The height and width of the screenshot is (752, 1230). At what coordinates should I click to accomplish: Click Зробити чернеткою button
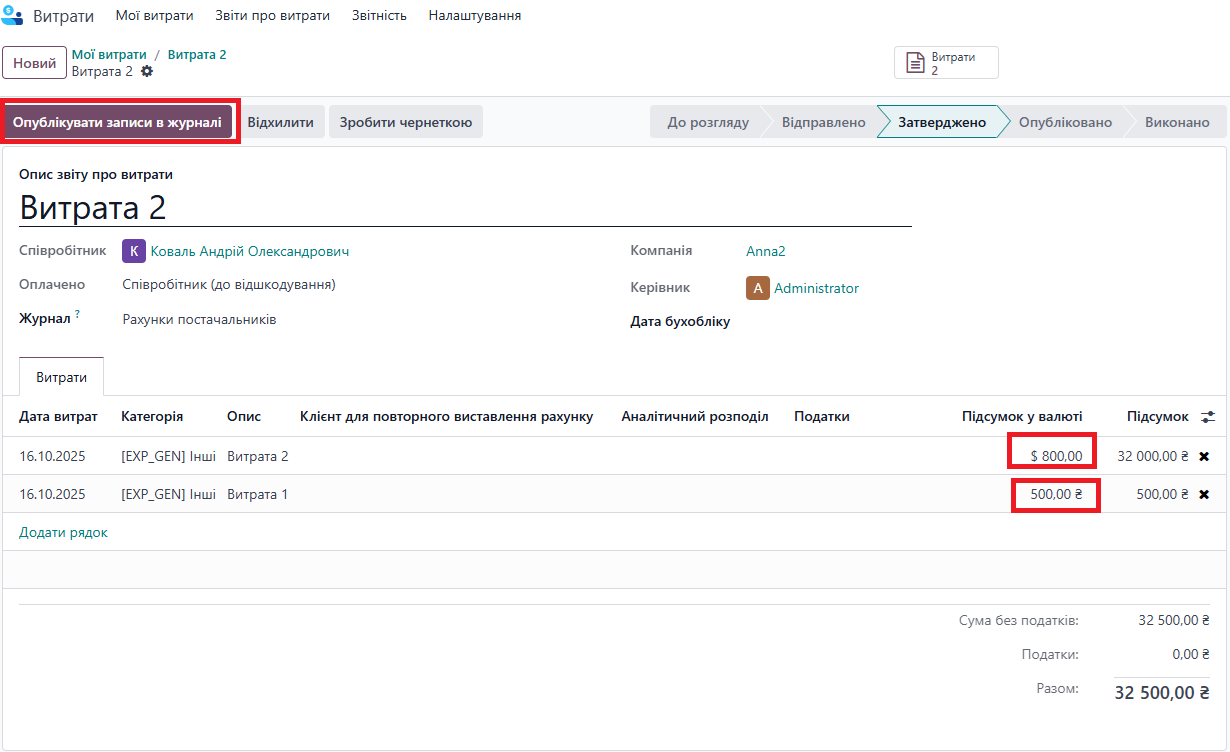tap(405, 122)
